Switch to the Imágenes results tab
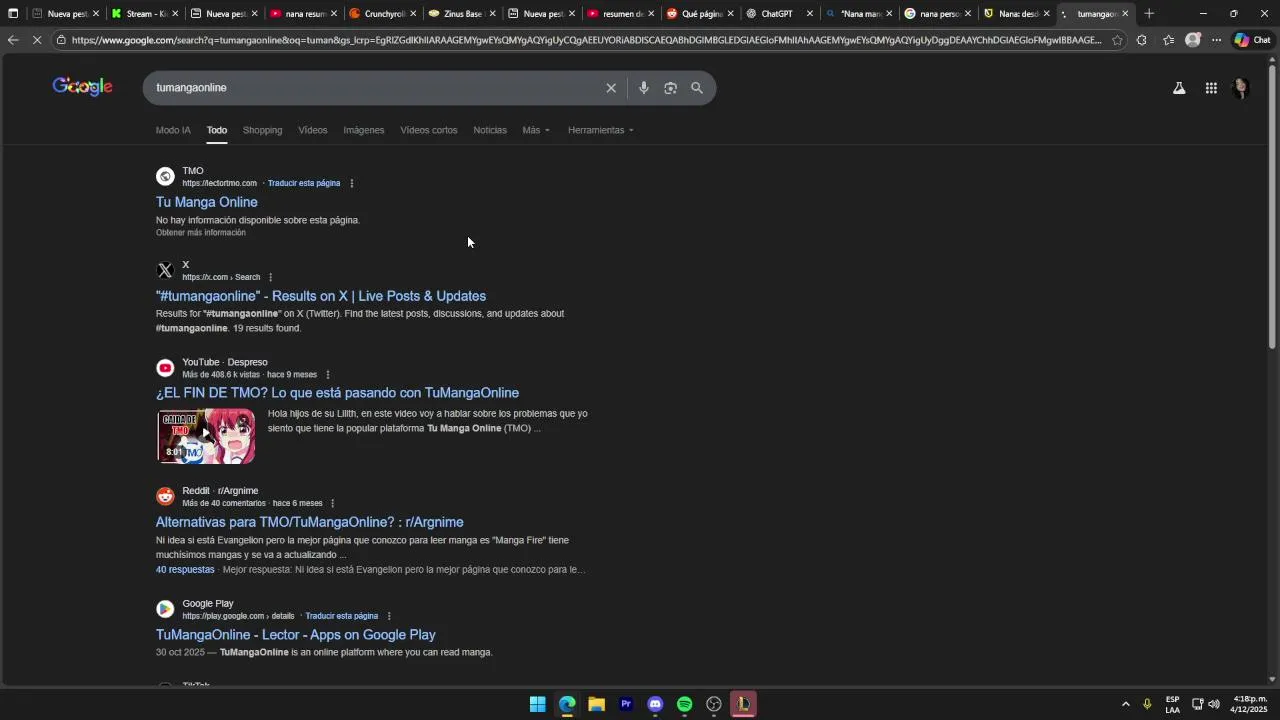The image size is (1280, 720). (364, 130)
